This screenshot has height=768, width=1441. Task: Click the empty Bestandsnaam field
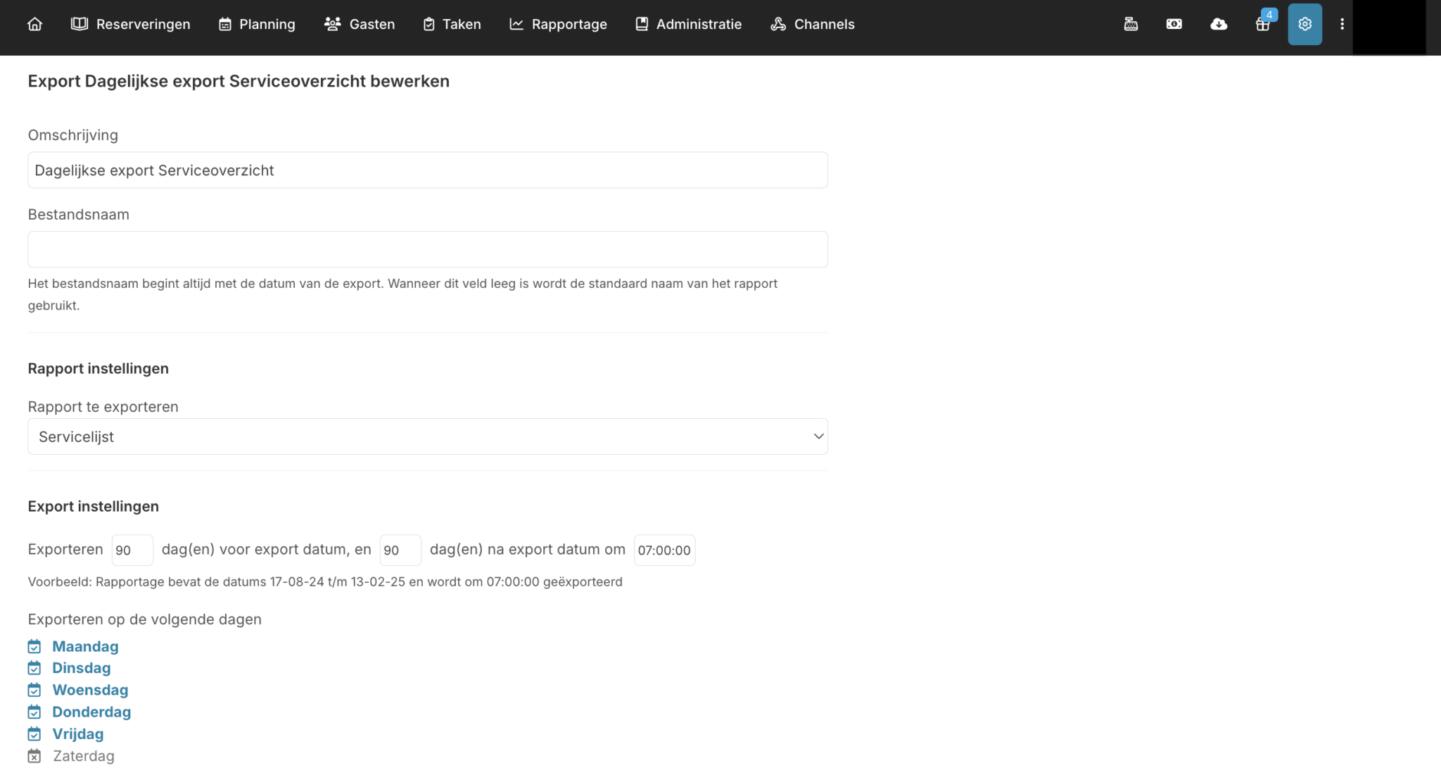pos(427,250)
